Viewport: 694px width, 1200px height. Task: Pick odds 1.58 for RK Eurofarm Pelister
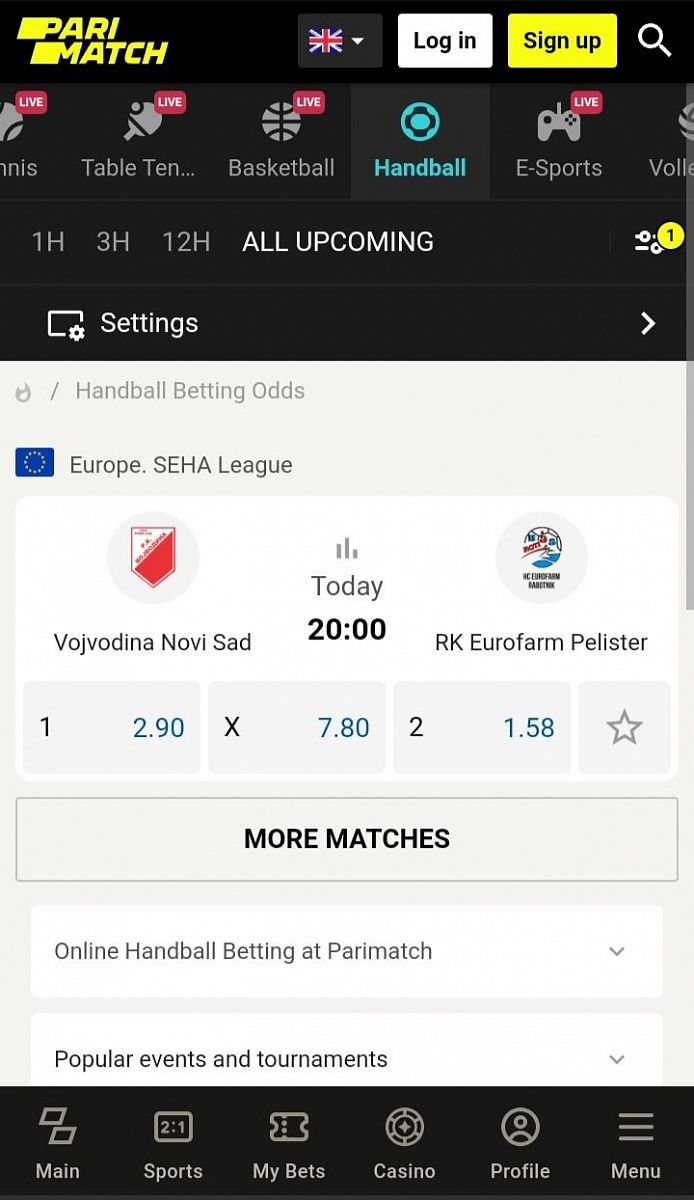[482, 727]
